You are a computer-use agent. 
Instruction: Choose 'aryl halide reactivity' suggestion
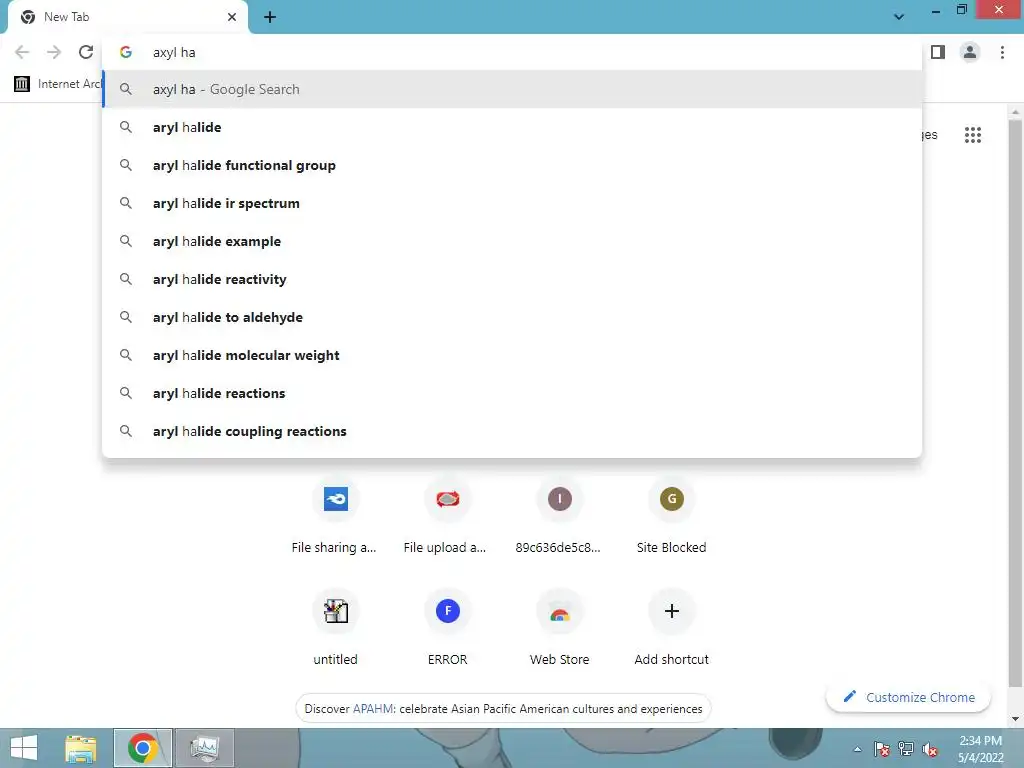[512, 279]
